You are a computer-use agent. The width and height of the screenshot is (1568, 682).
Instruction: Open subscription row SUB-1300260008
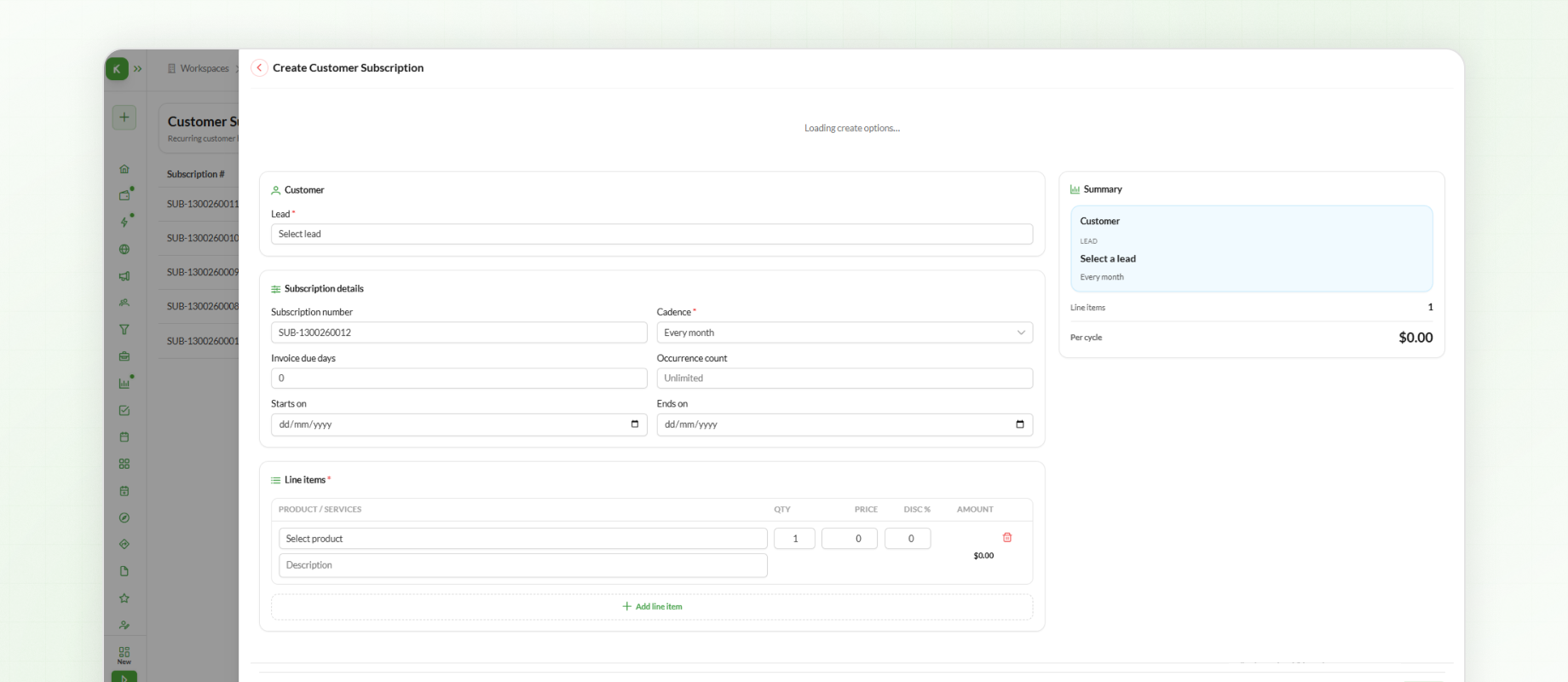click(x=203, y=307)
